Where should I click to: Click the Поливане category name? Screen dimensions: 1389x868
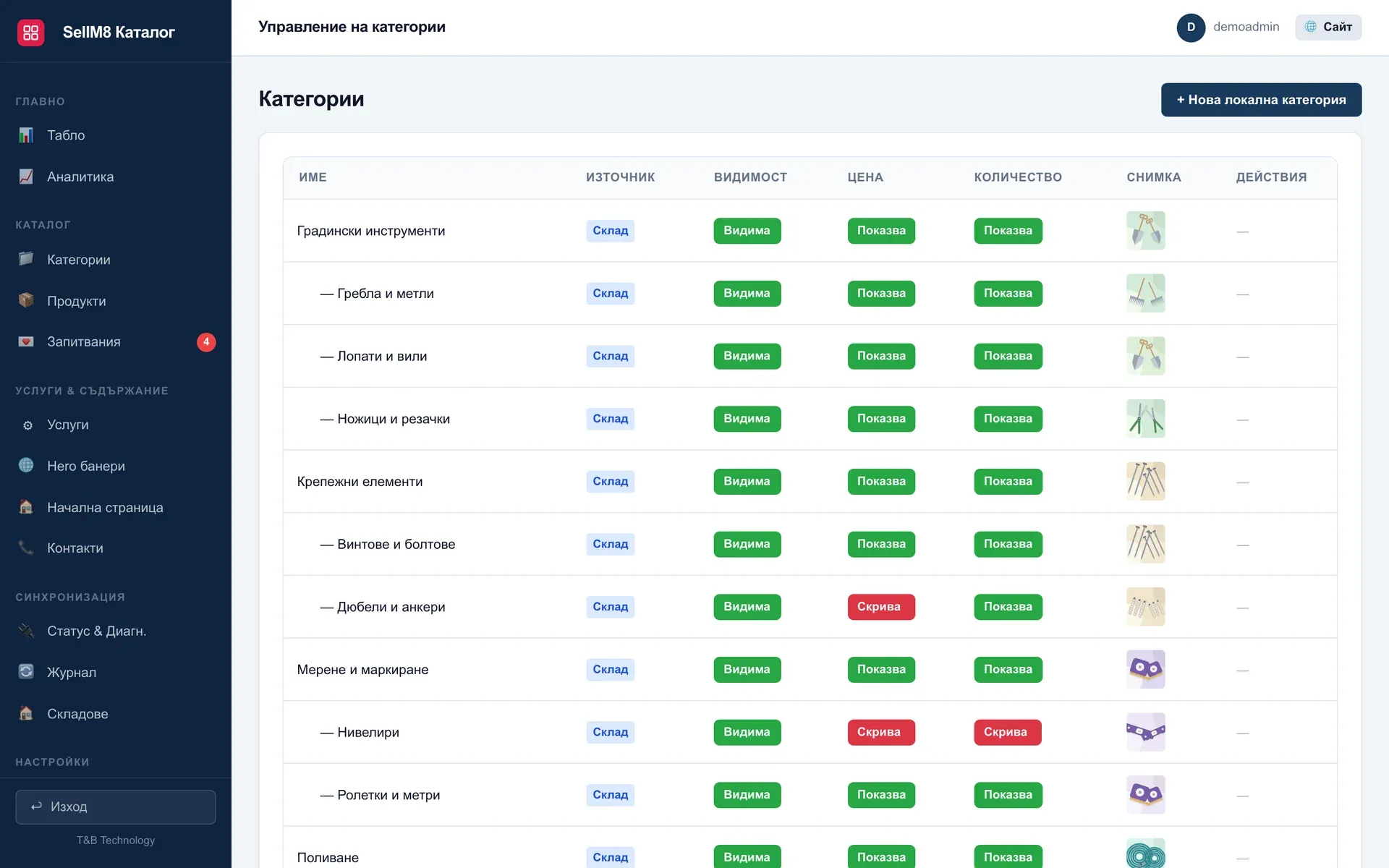[x=328, y=858]
